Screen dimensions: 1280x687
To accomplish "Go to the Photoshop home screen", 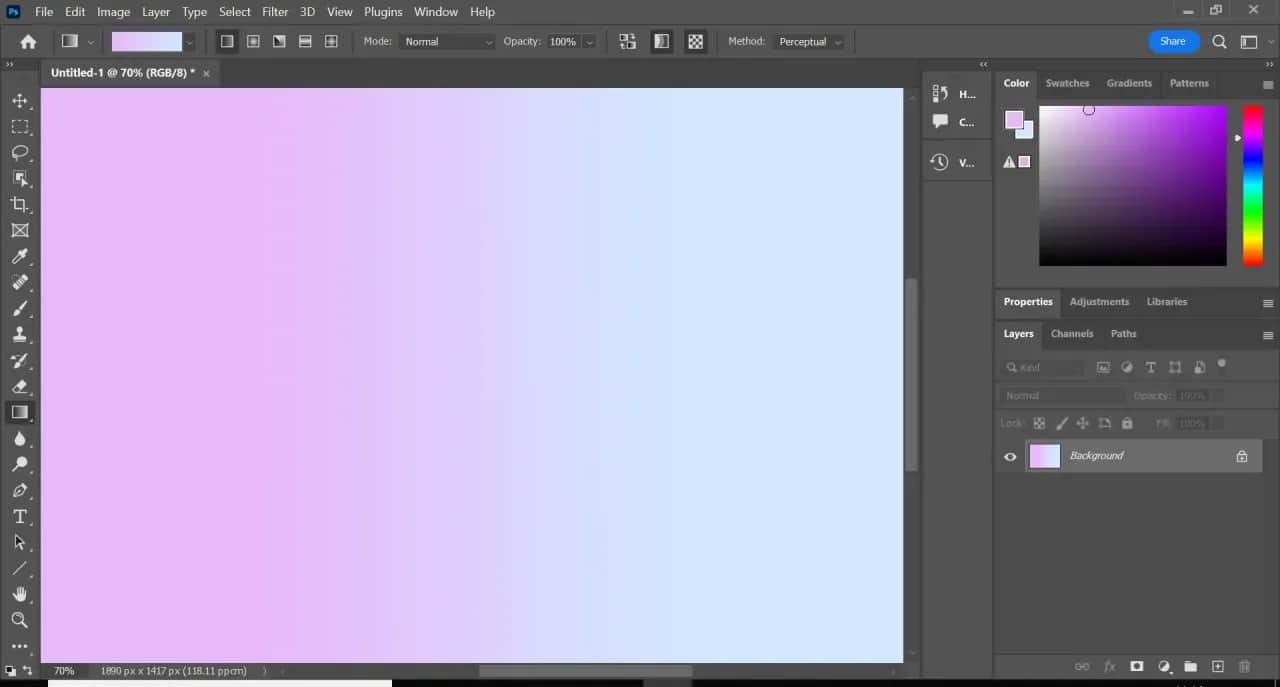I will tap(27, 41).
